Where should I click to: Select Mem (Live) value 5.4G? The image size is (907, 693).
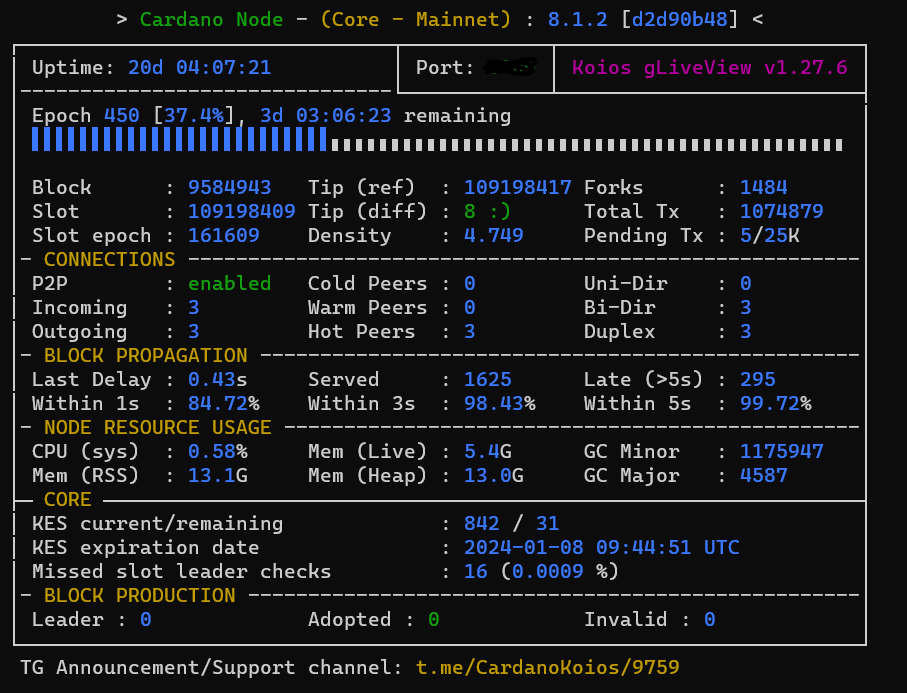tap(488, 452)
